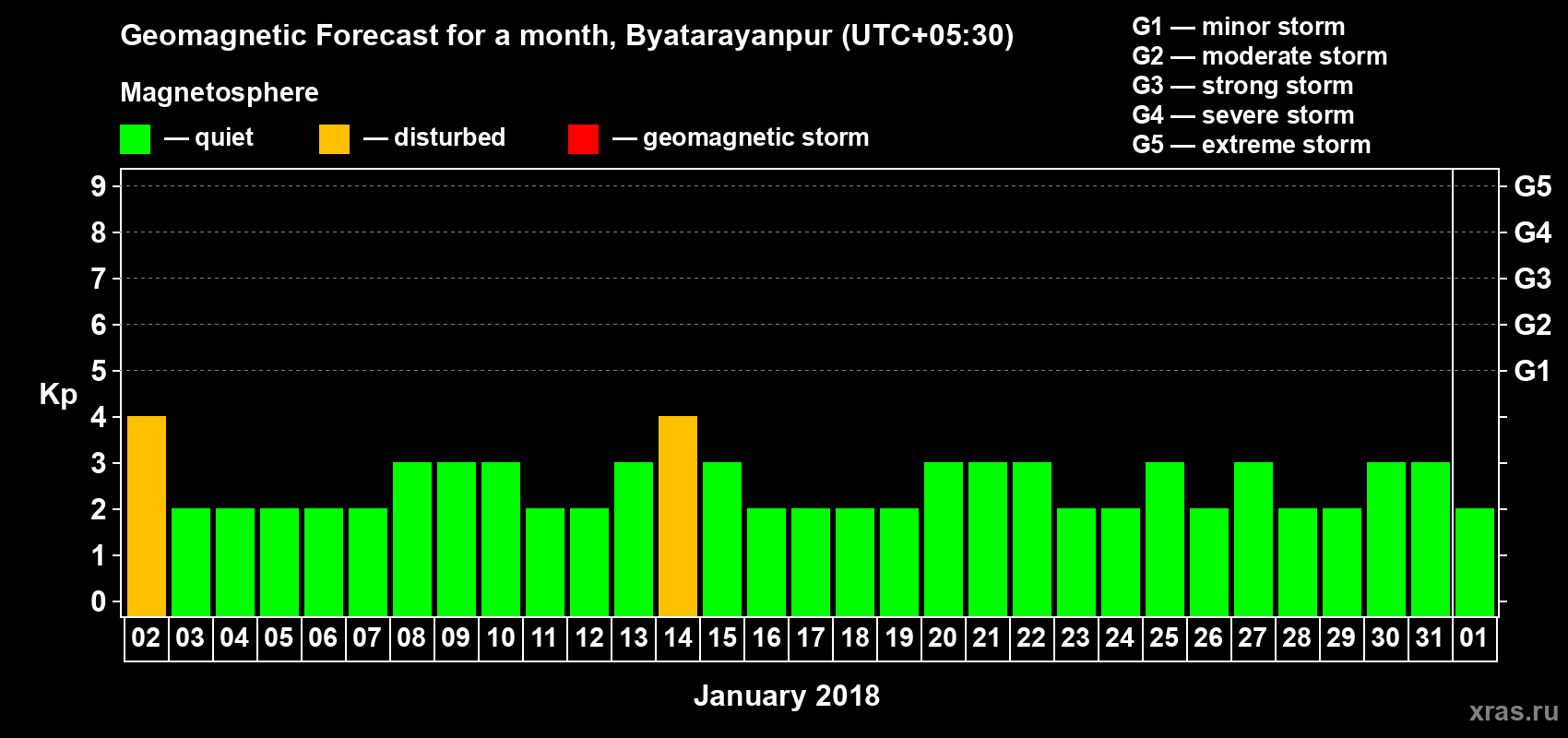Click the final date label 01

click(x=1474, y=637)
